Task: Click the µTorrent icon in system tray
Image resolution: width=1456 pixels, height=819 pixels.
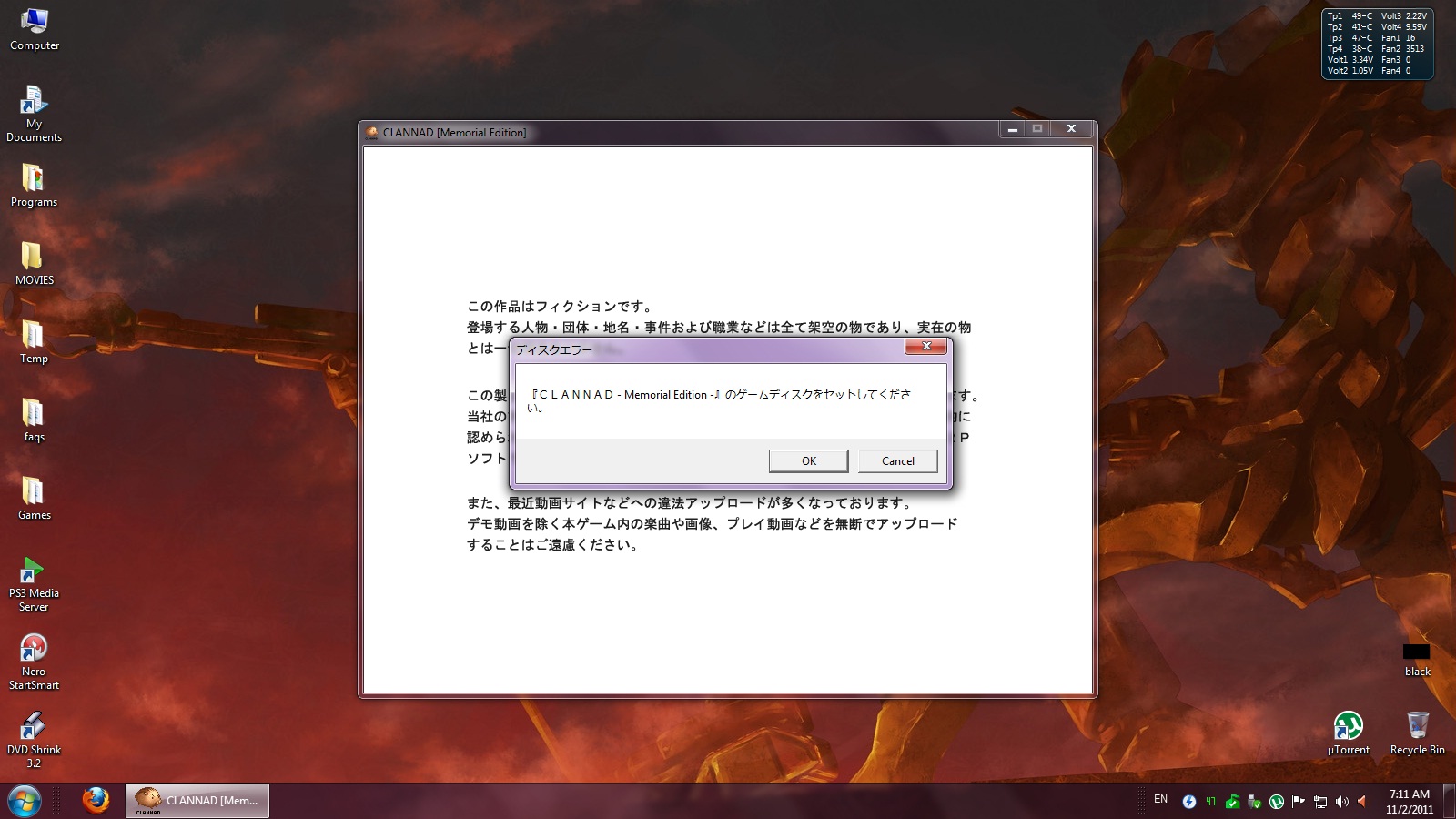Action: (1277, 802)
